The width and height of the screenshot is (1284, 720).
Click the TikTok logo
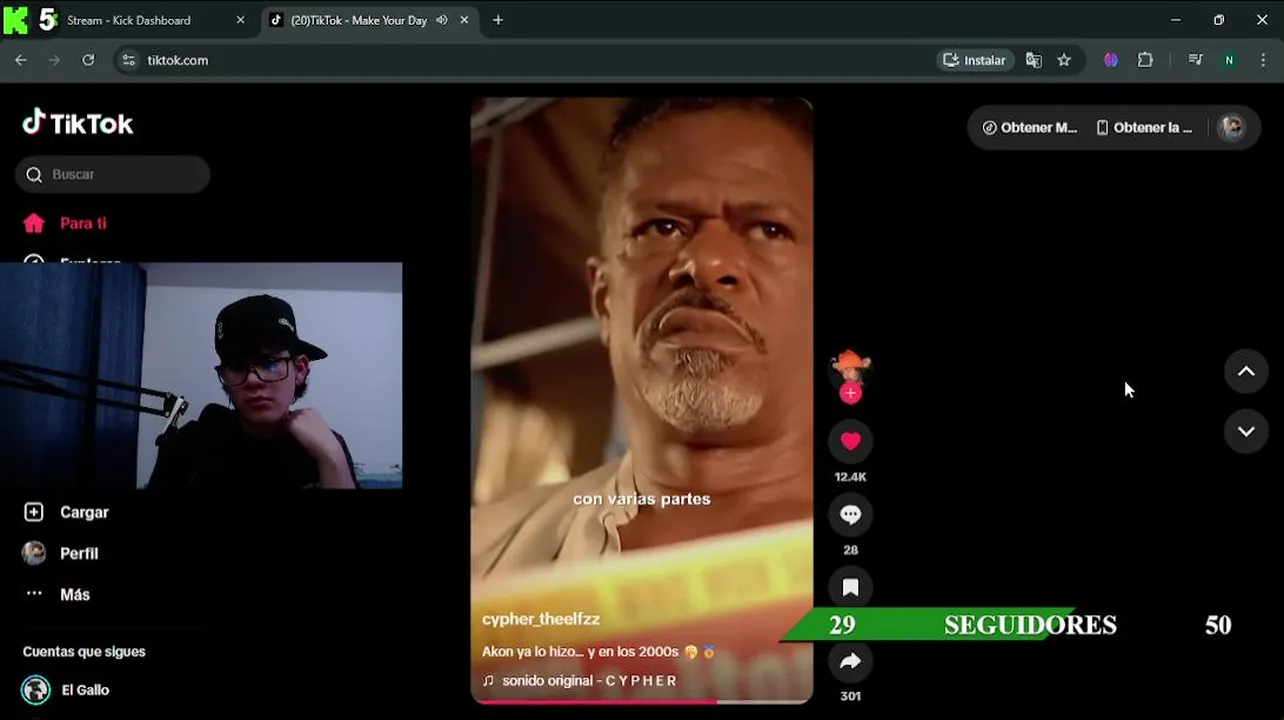pyautogui.click(x=78, y=123)
